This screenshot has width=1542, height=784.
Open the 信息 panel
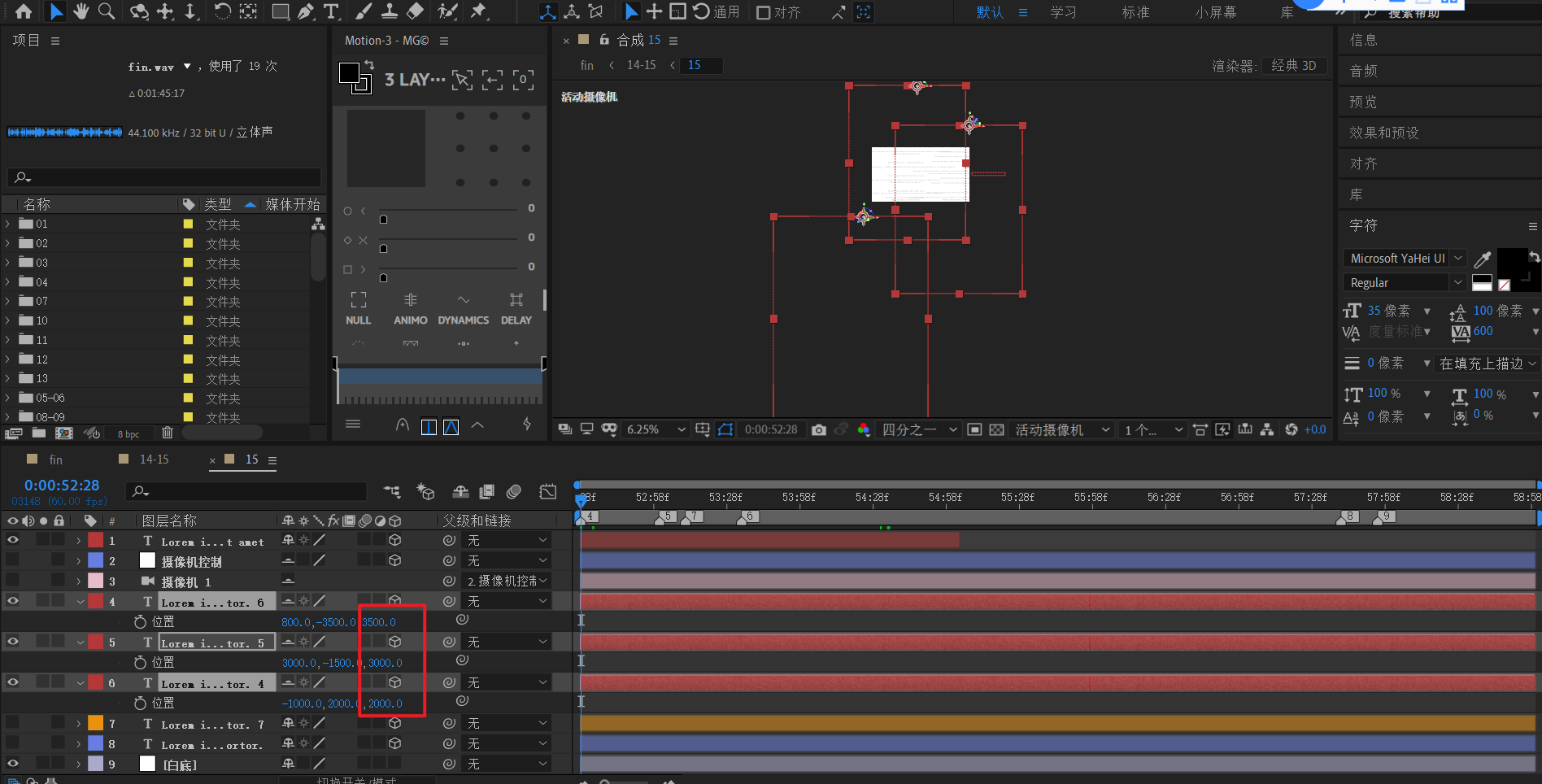tap(1364, 40)
